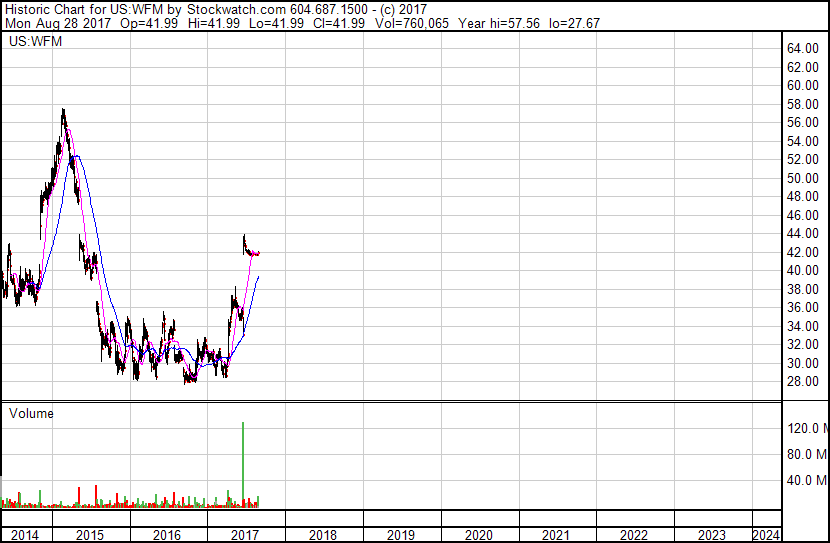The width and height of the screenshot is (830, 543).
Task: Click the 56.00 price axis value
Action: point(803,122)
